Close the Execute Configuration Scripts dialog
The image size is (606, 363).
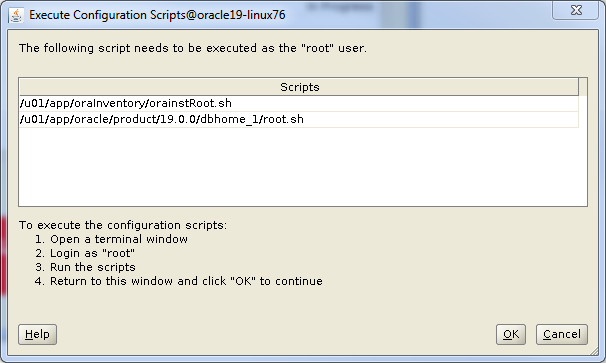pyautogui.click(x=575, y=10)
